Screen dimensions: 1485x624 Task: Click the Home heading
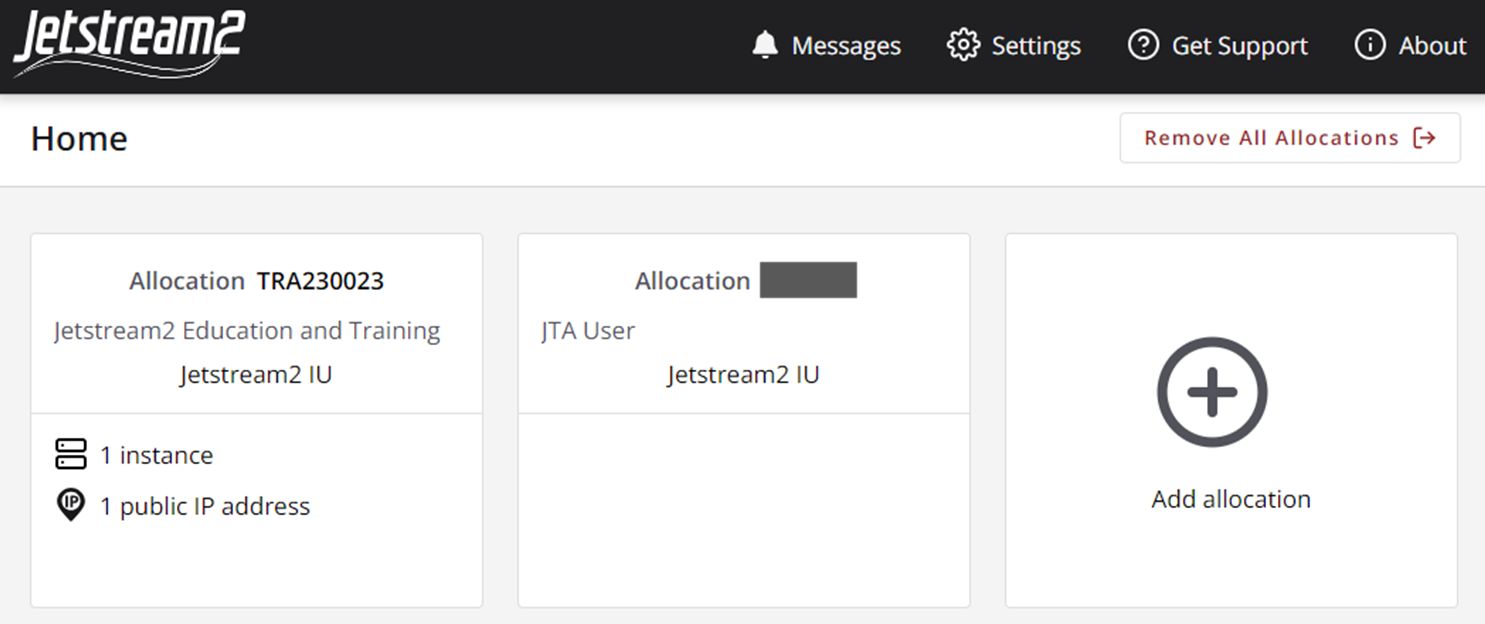(79, 138)
